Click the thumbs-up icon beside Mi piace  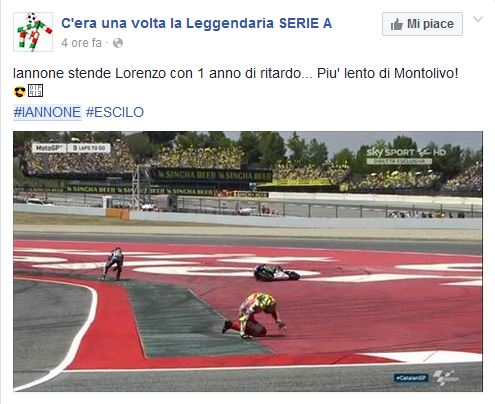[x=397, y=24]
